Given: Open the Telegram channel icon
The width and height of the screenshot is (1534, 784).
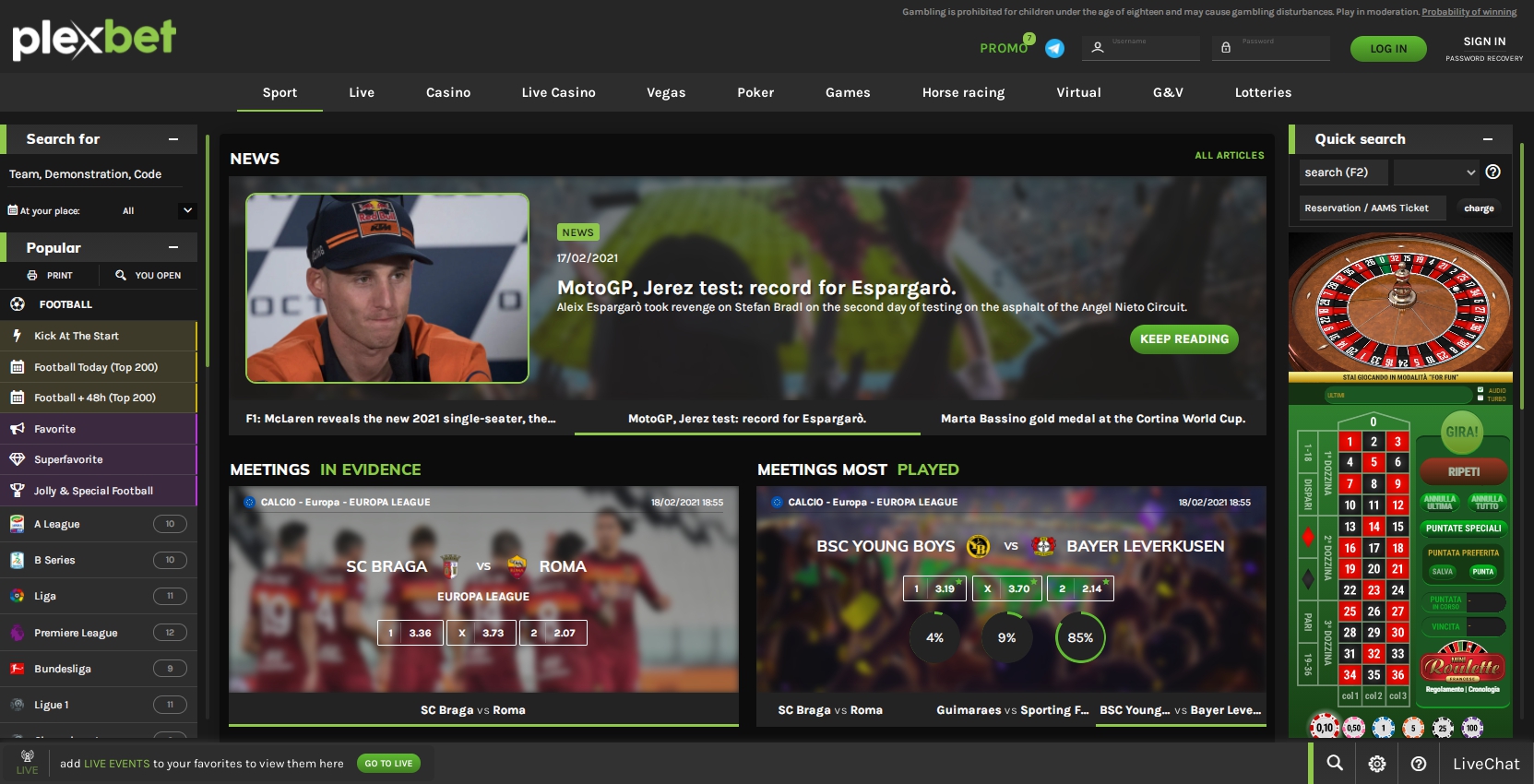Looking at the screenshot, I should coord(1054,49).
